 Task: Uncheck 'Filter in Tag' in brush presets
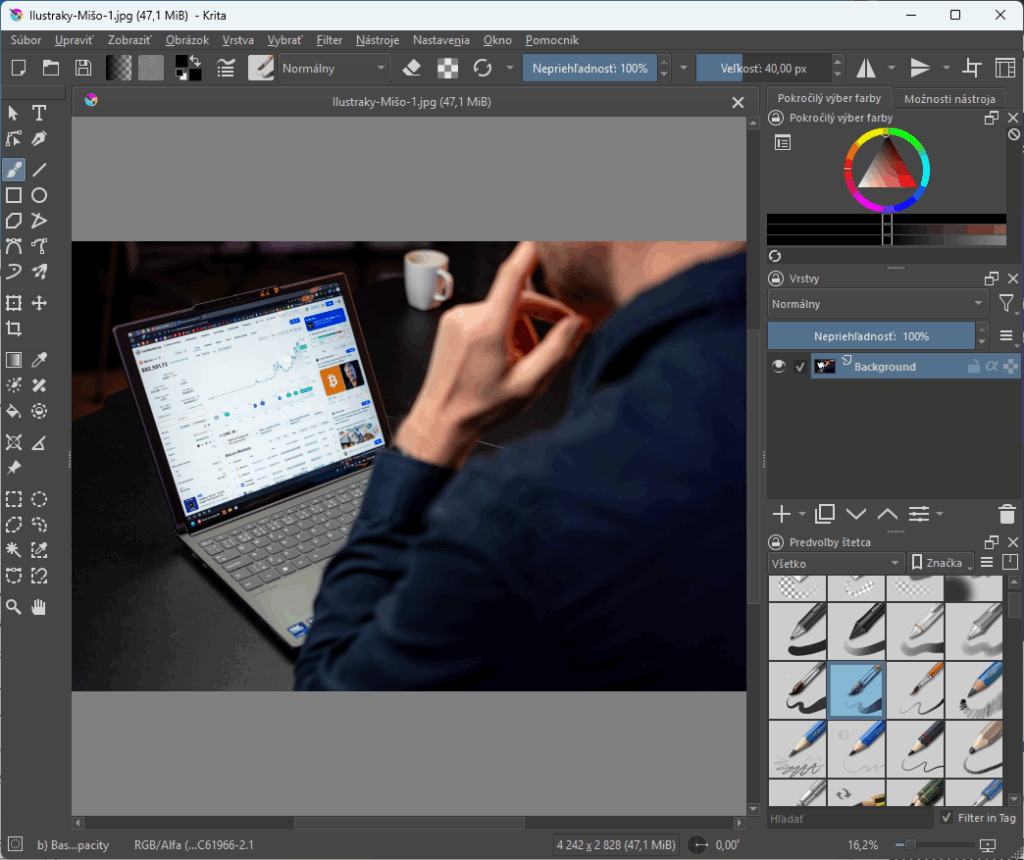click(x=948, y=817)
